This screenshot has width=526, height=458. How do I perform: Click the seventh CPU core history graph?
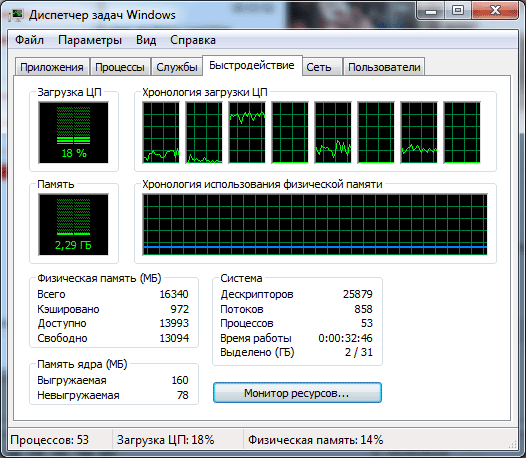coord(419,133)
